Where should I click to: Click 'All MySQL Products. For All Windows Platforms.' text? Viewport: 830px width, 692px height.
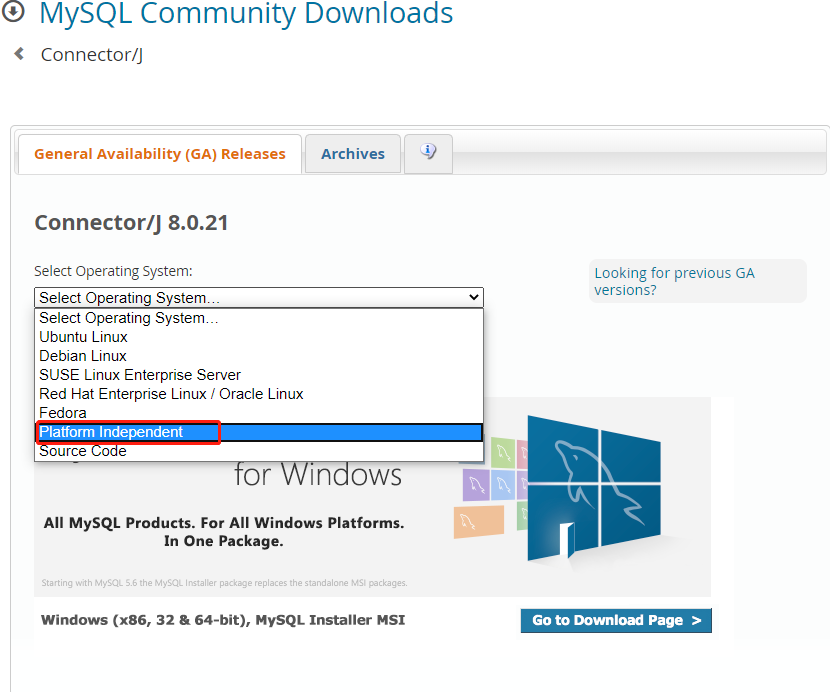tap(223, 523)
